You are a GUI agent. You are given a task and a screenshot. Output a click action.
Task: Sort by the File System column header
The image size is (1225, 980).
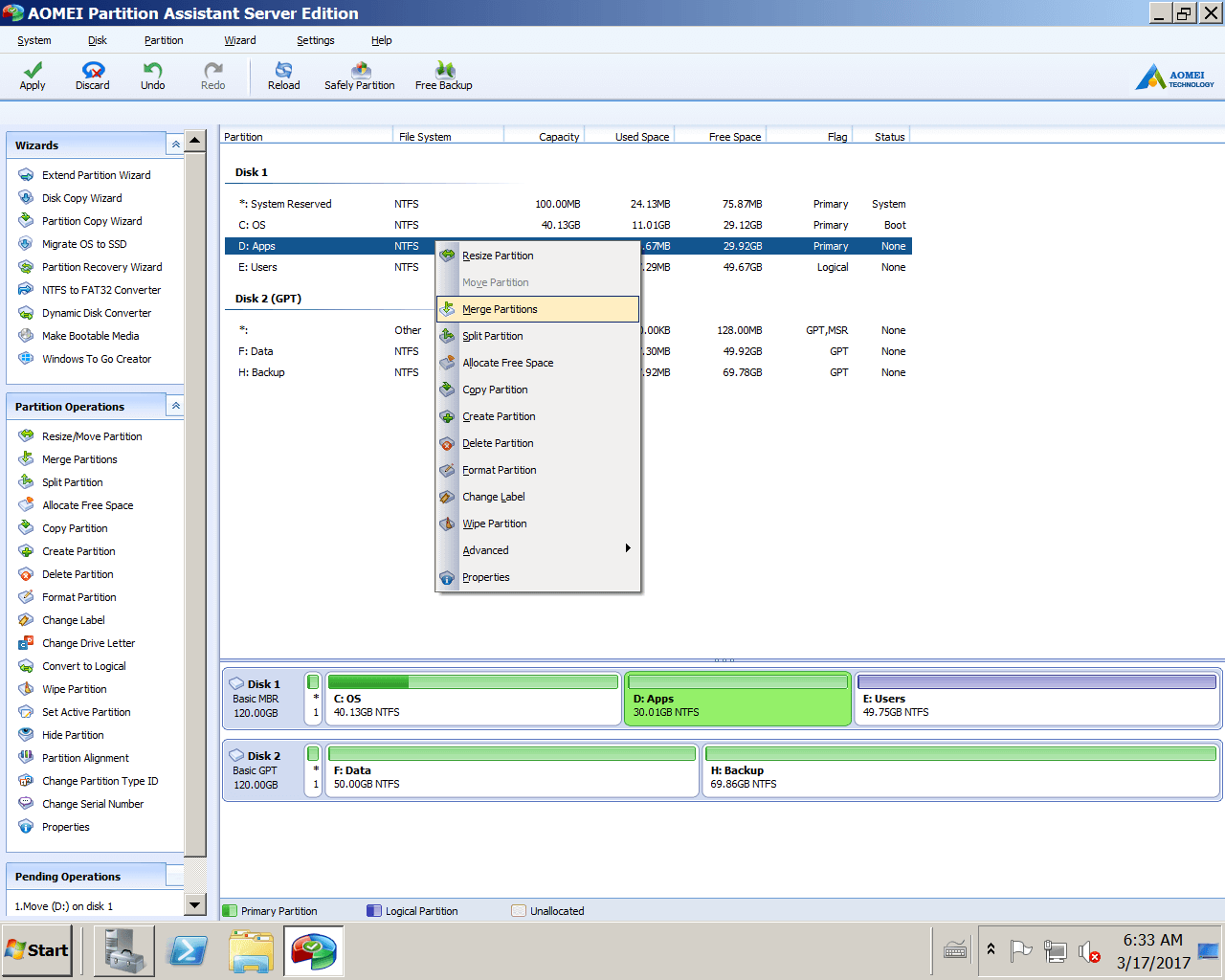pyautogui.click(x=448, y=137)
